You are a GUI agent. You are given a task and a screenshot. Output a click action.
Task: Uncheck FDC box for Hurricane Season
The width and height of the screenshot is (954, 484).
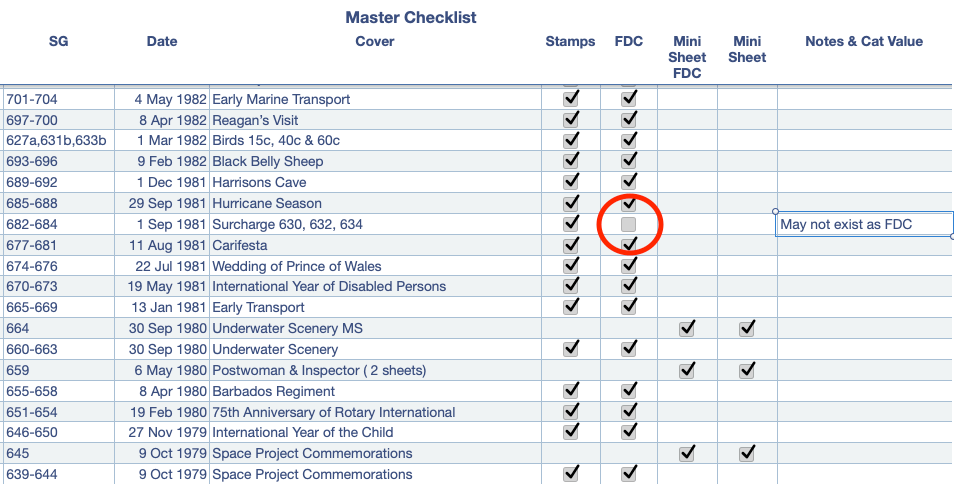click(628, 203)
